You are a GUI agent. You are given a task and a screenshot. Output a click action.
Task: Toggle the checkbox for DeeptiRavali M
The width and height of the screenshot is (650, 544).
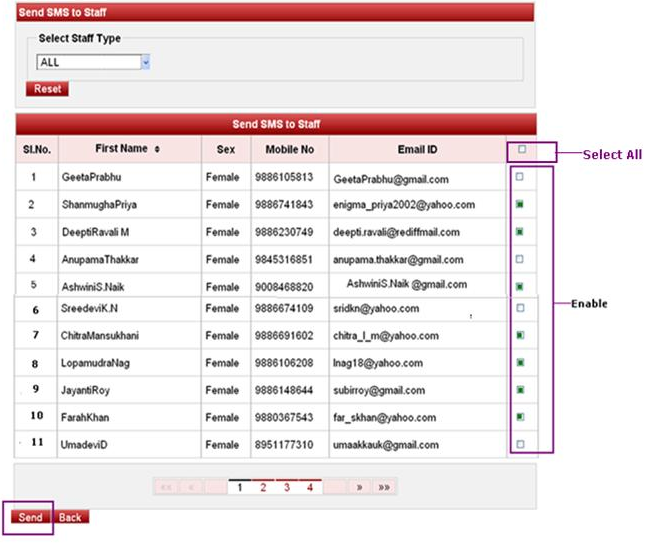click(519, 231)
